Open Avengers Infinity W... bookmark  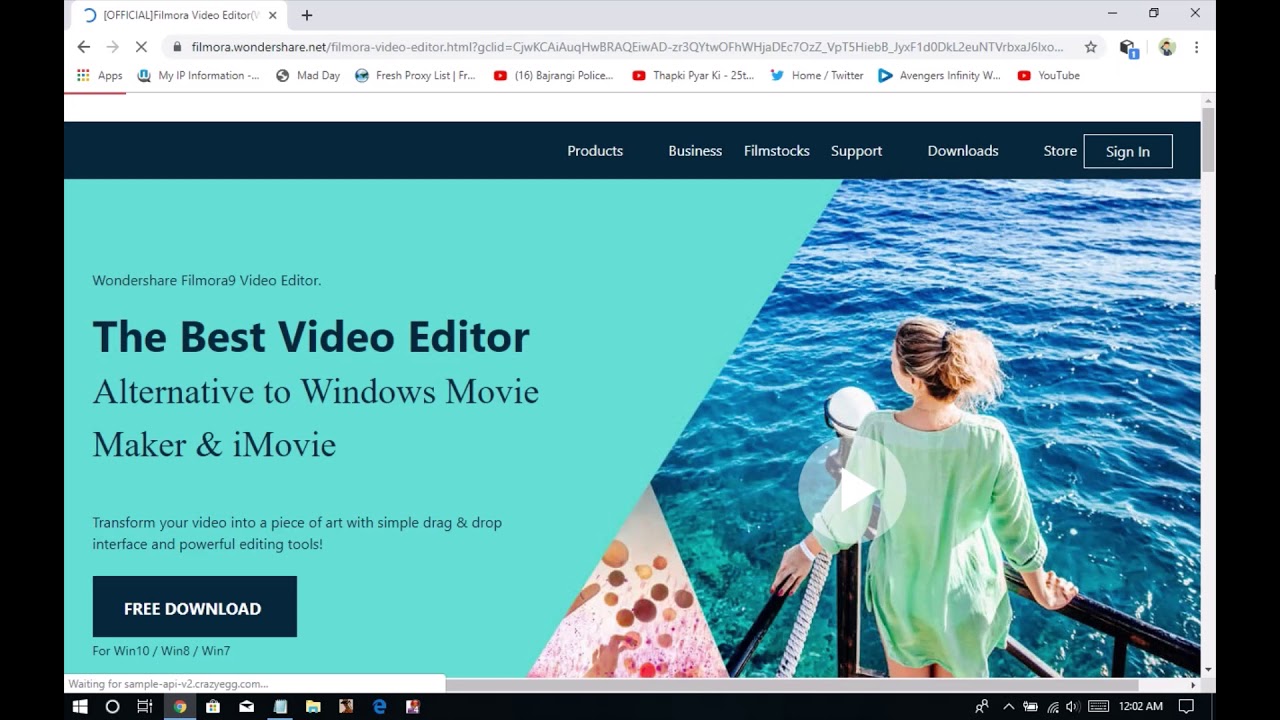coord(939,75)
